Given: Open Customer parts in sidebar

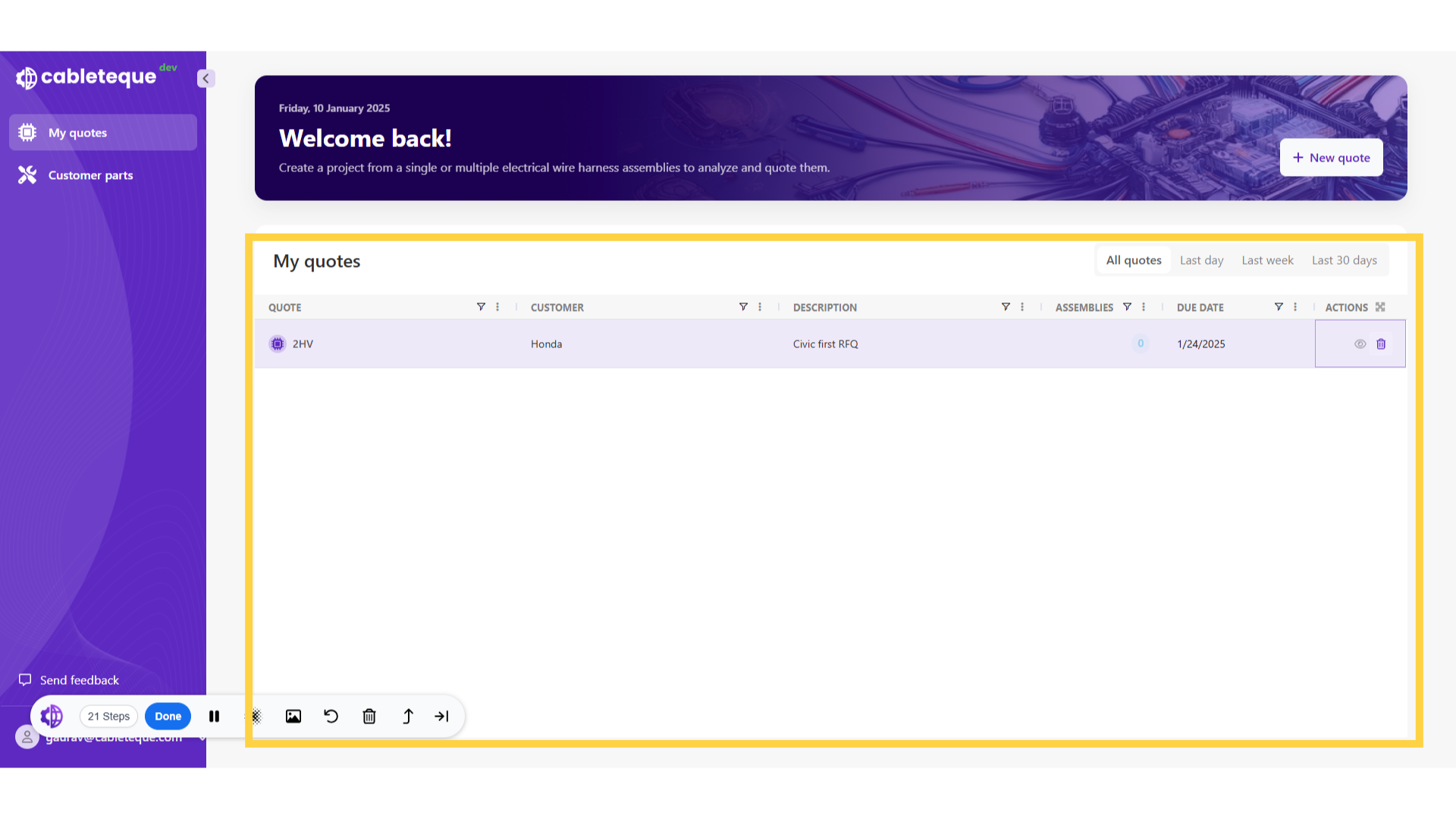Looking at the screenshot, I should point(90,175).
